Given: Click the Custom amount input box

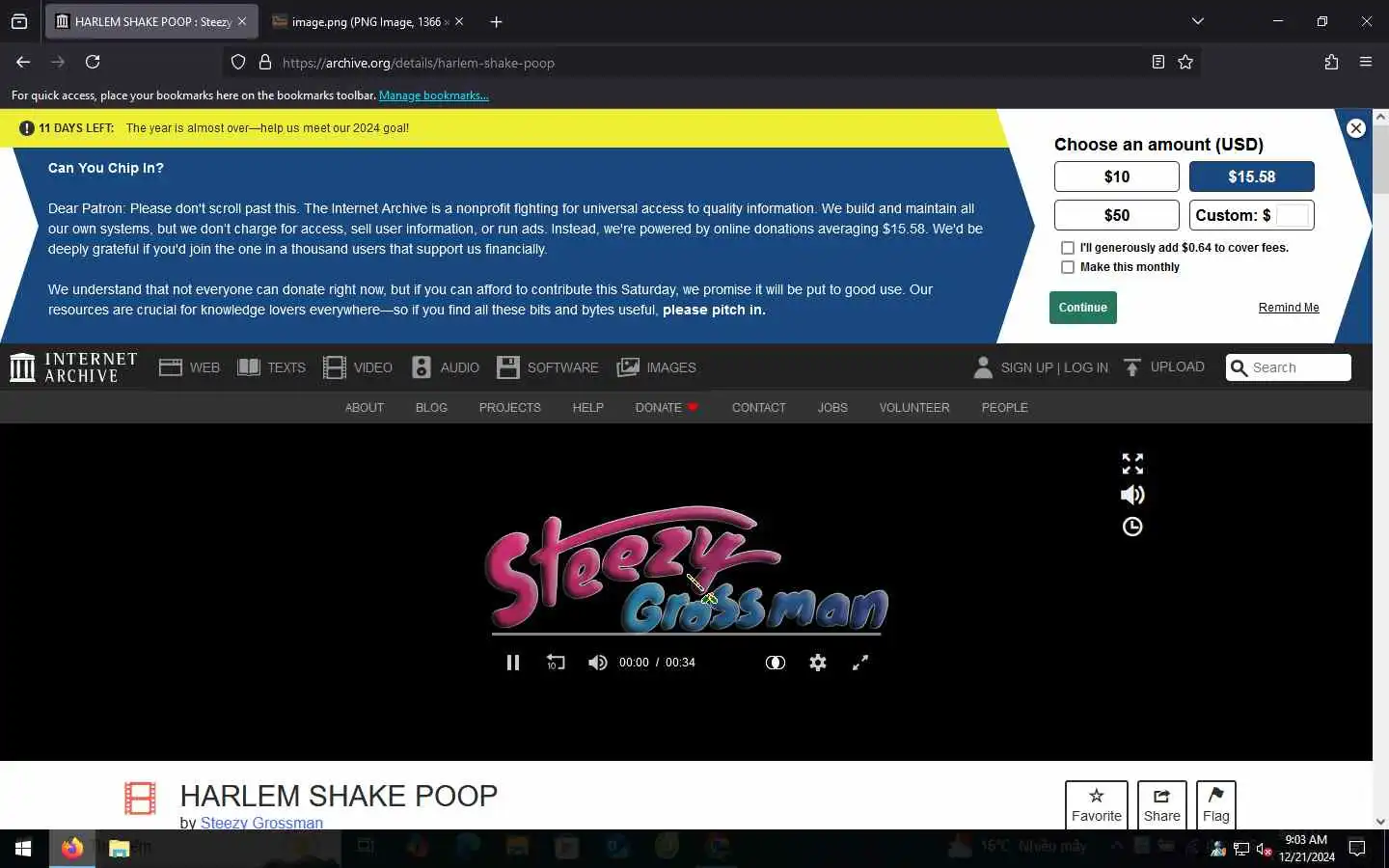Looking at the screenshot, I should pos(1293,215).
